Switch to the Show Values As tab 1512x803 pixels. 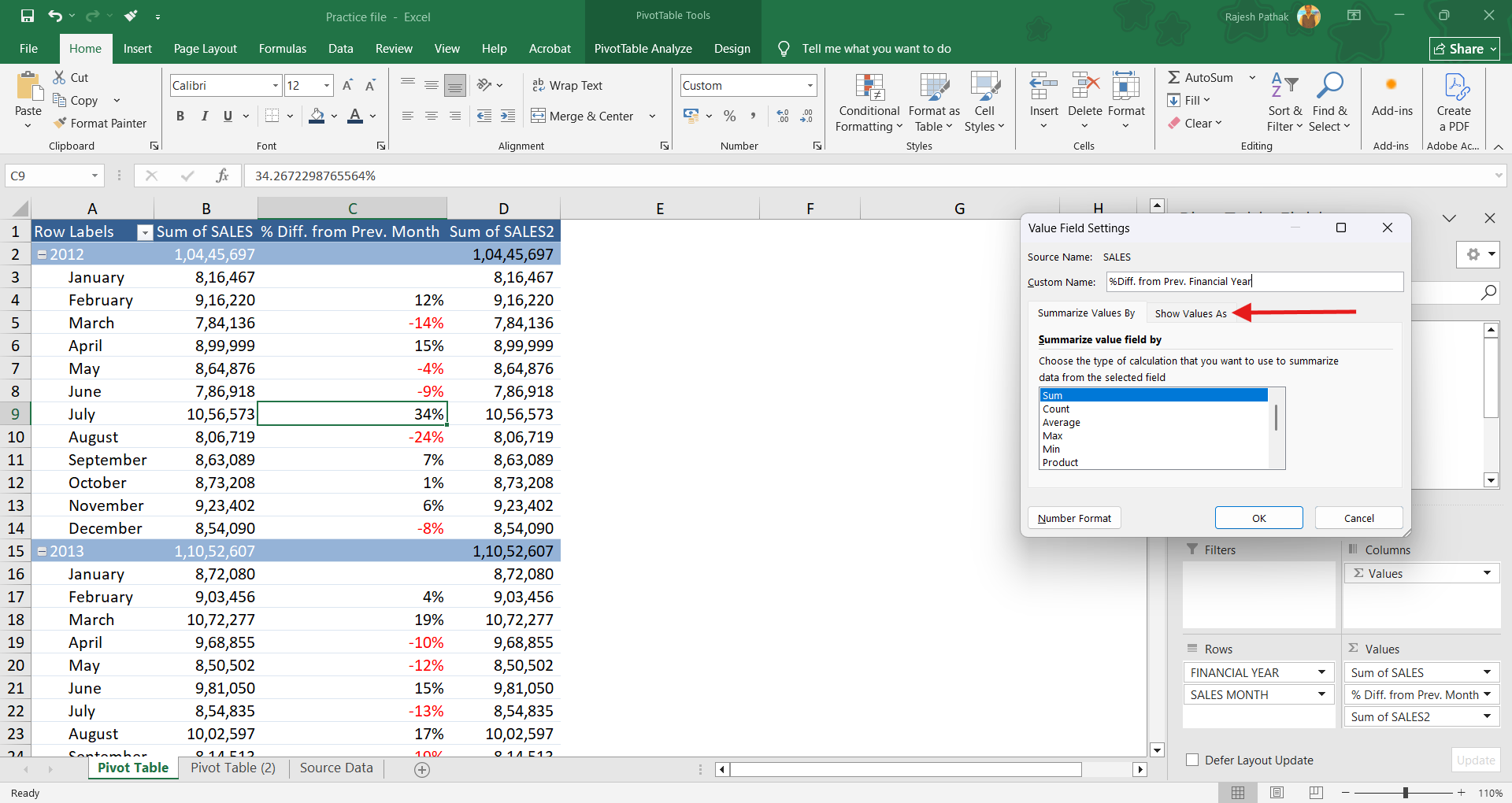click(x=1190, y=313)
